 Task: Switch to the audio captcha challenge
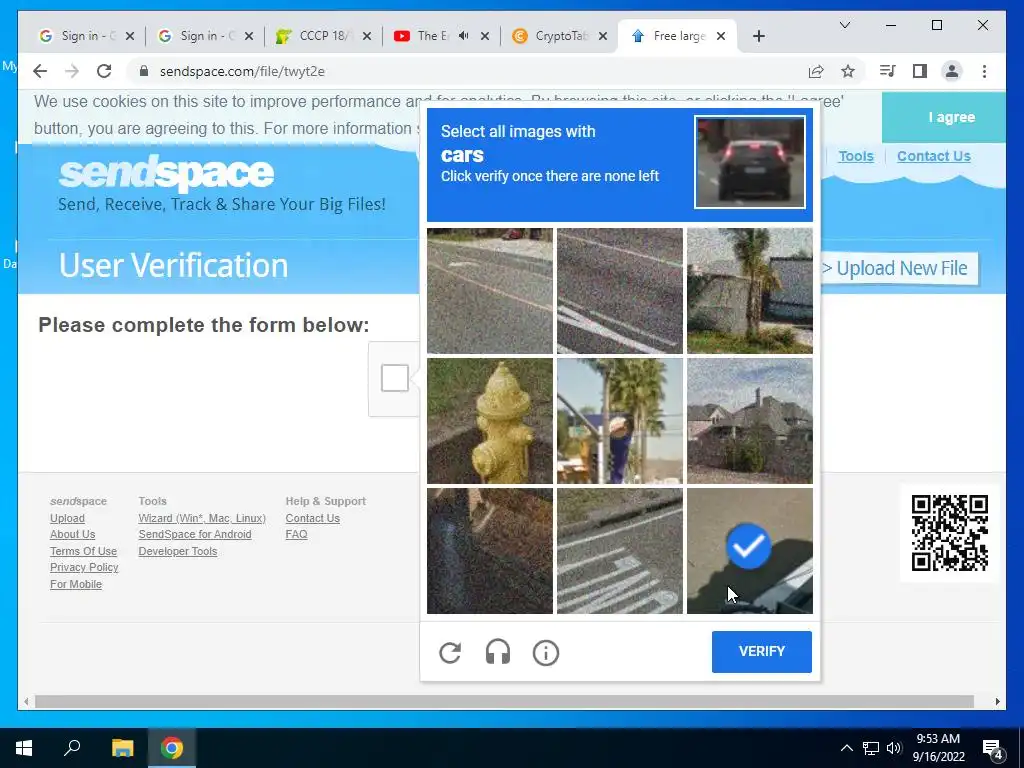coord(498,652)
